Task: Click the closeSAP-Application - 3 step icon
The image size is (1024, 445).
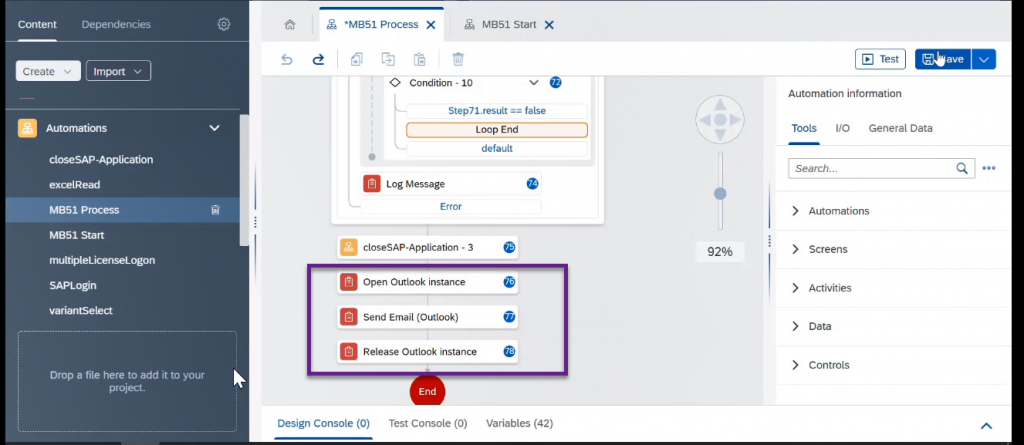Action: coord(348,248)
